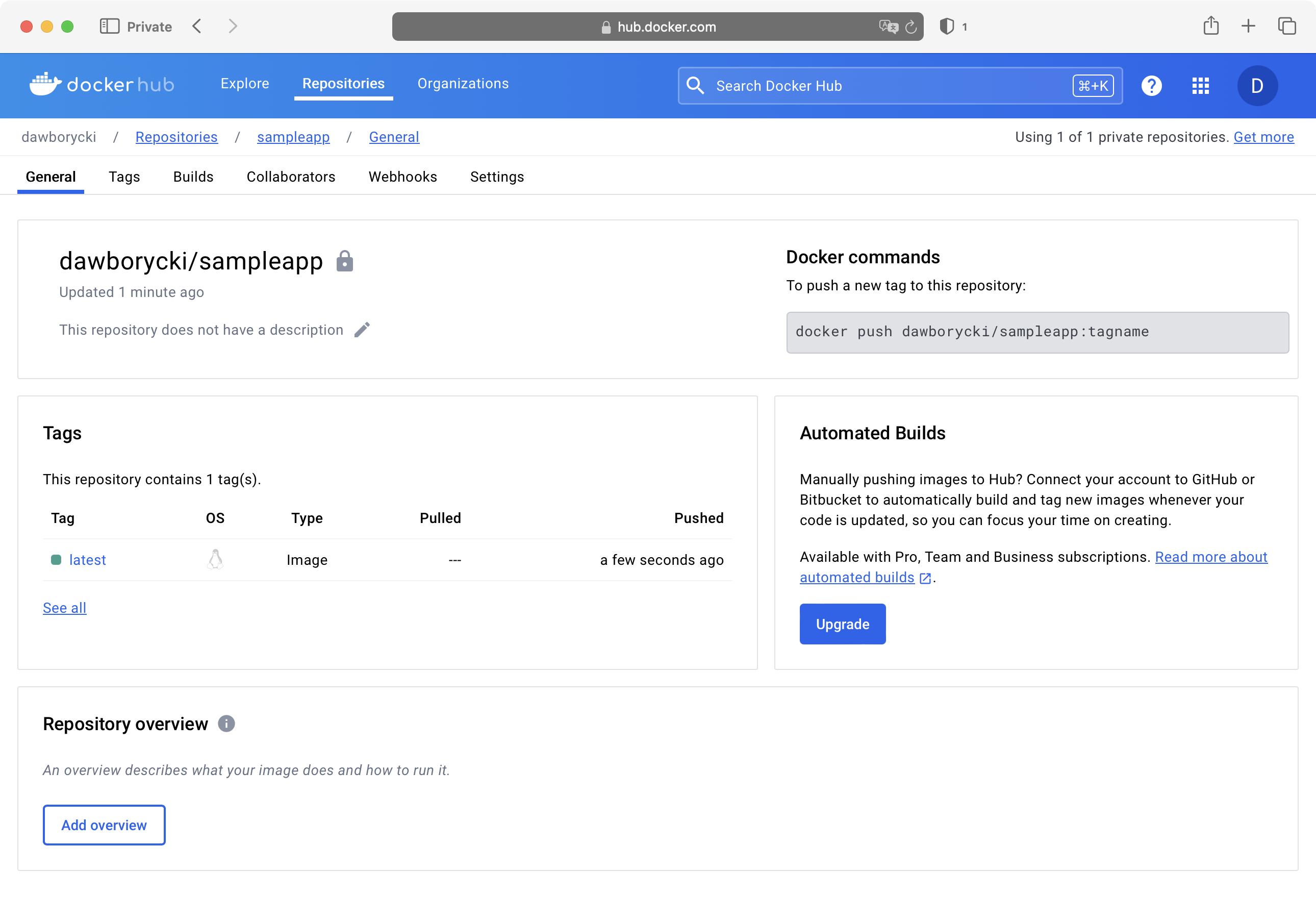Click the Add overview button

(104, 825)
